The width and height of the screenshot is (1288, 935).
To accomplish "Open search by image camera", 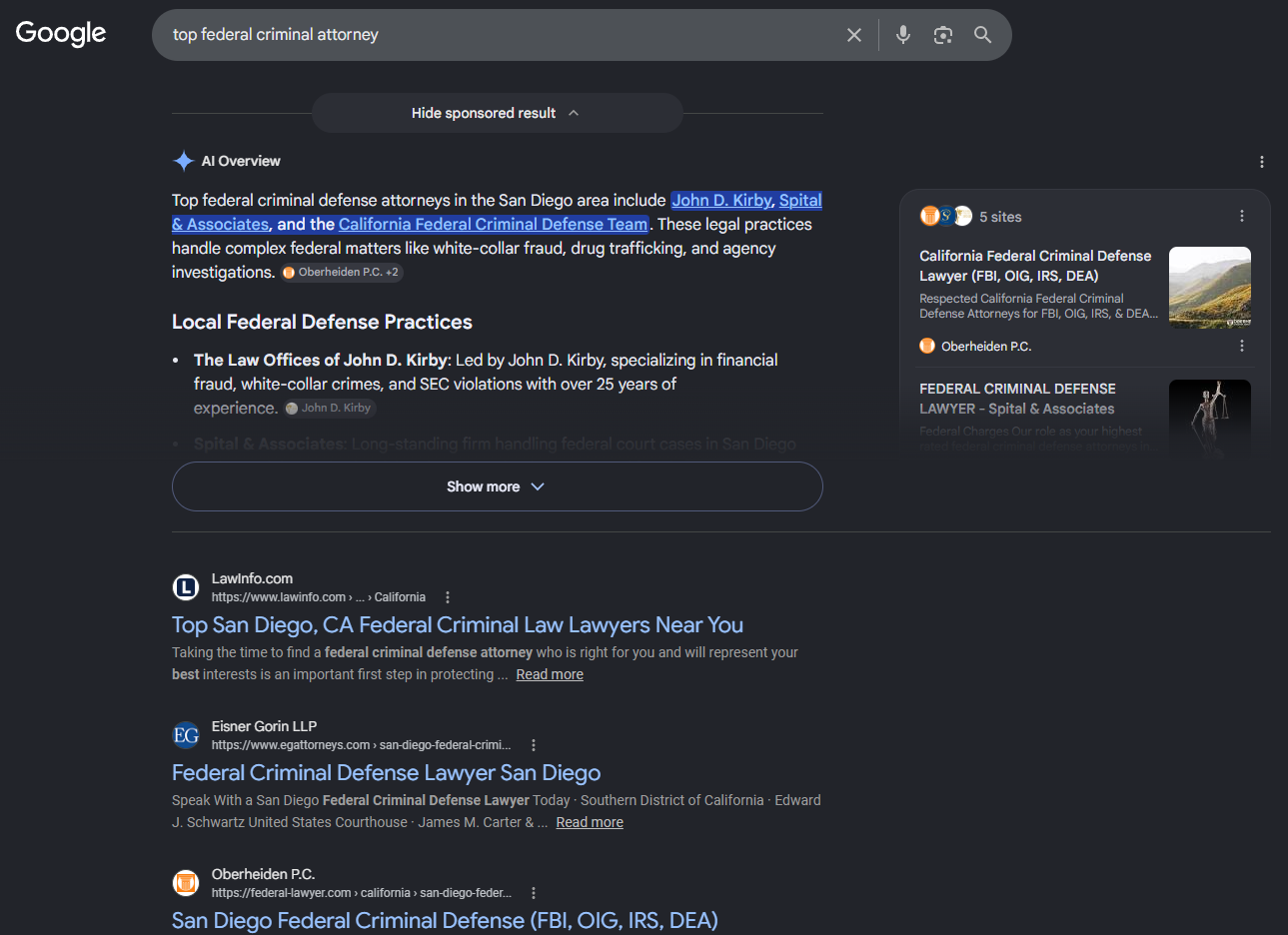I will click(x=943, y=35).
